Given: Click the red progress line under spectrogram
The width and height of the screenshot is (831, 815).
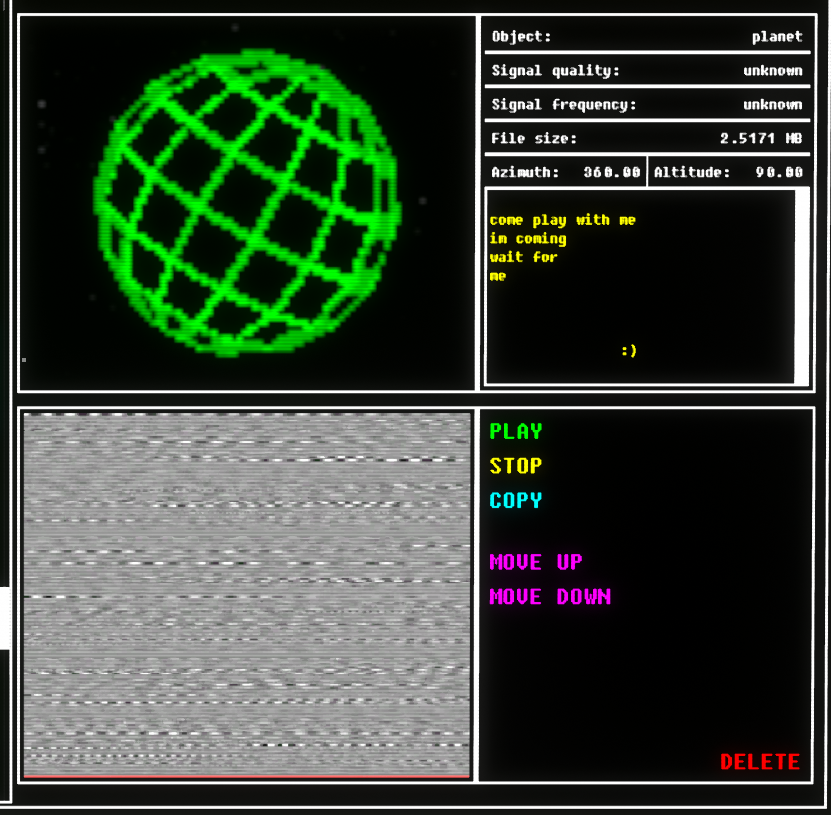Looking at the screenshot, I should [x=246, y=775].
